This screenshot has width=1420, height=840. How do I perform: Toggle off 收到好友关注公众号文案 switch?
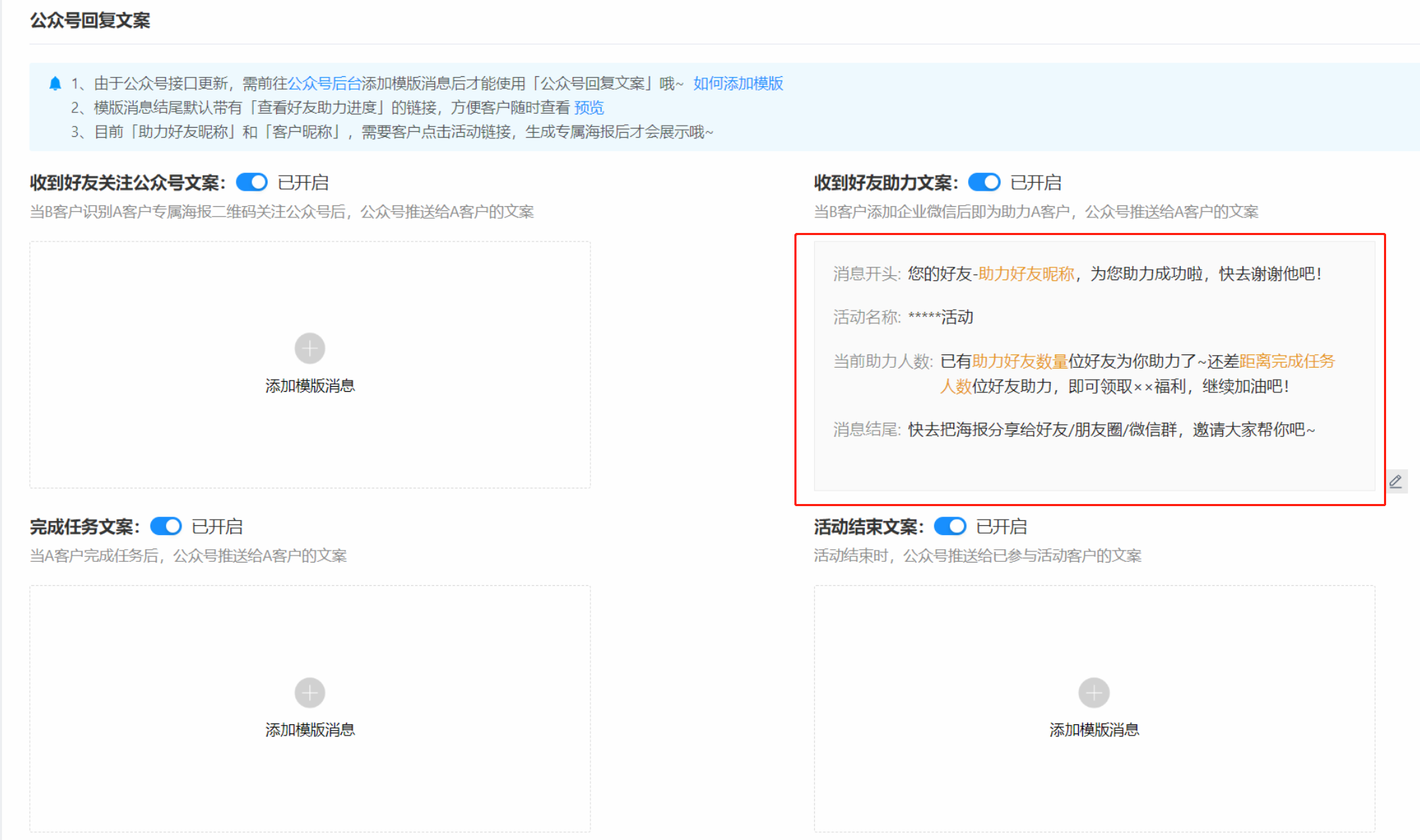tap(251, 182)
